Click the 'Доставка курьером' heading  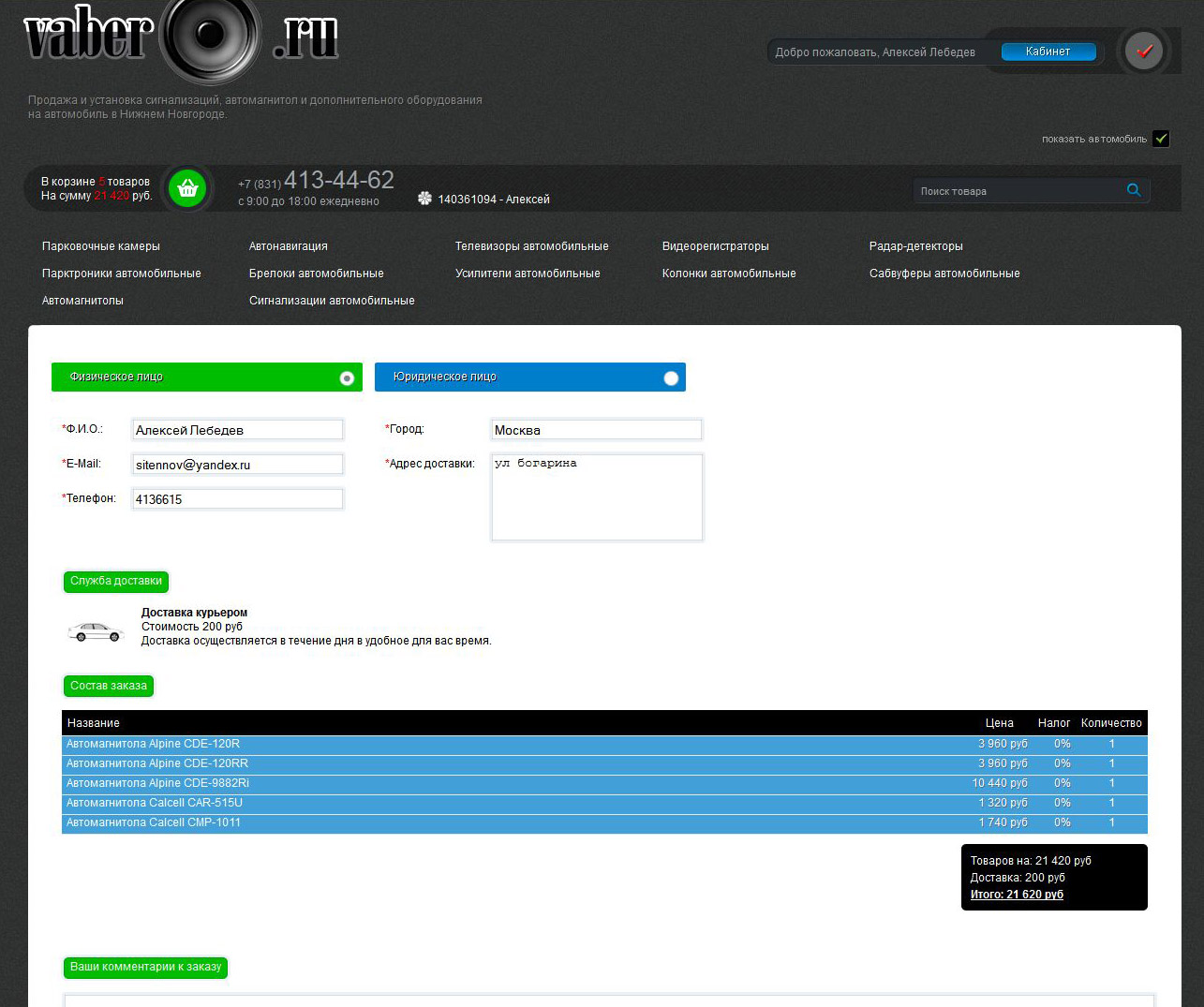(194, 614)
